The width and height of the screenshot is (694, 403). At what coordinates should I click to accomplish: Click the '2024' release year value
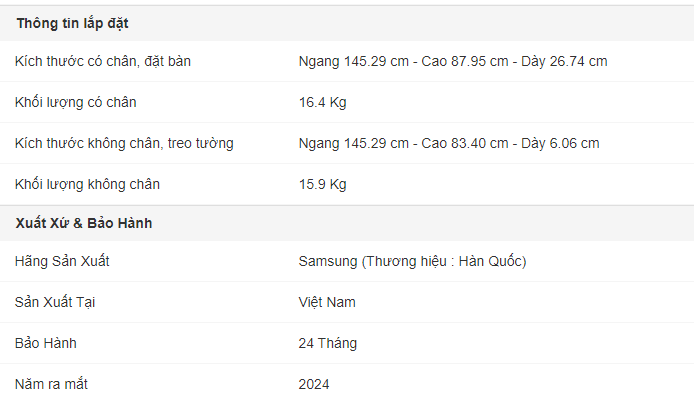click(x=314, y=384)
